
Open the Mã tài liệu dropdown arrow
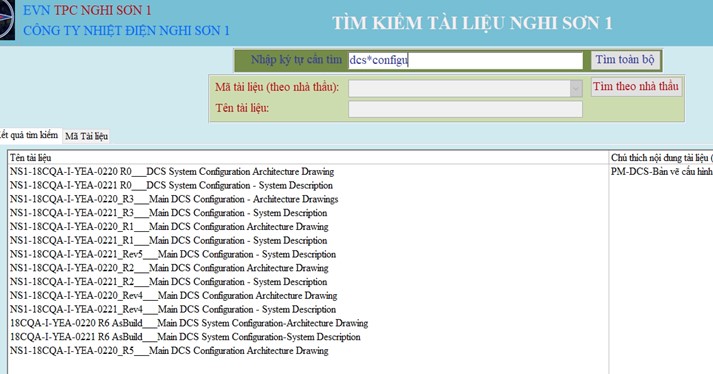click(576, 88)
